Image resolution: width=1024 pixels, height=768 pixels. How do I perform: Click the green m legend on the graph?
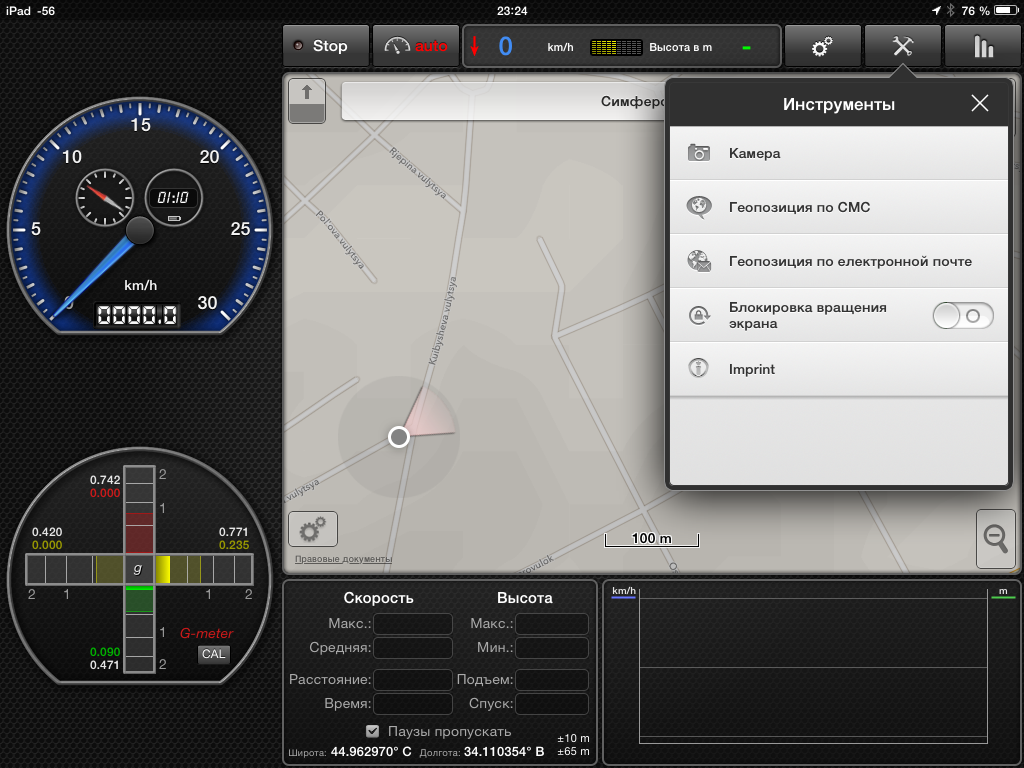coord(1003,592)
